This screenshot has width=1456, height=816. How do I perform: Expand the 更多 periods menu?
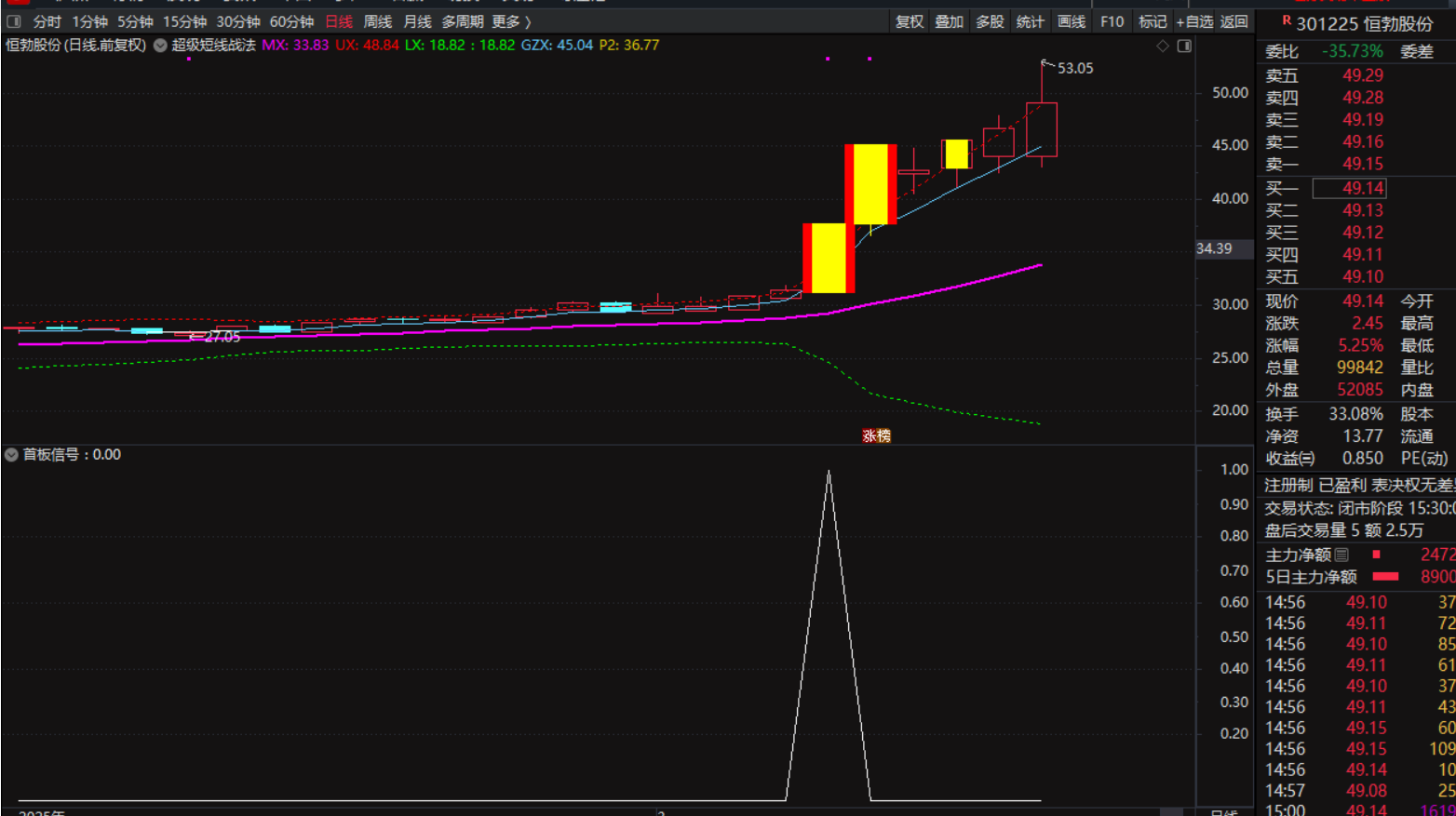point(511,21)
